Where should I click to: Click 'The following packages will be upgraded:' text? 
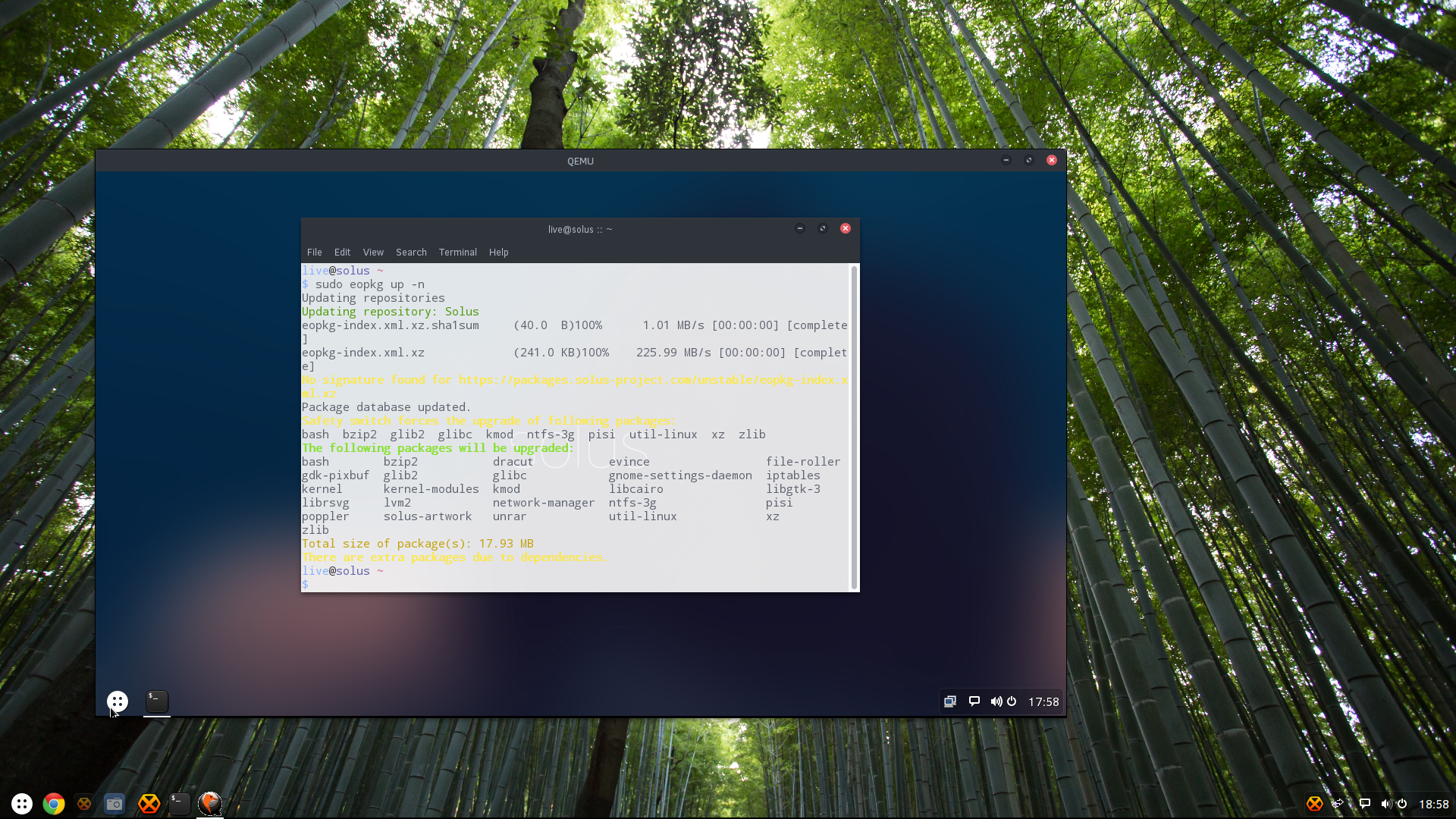[438, 448]
